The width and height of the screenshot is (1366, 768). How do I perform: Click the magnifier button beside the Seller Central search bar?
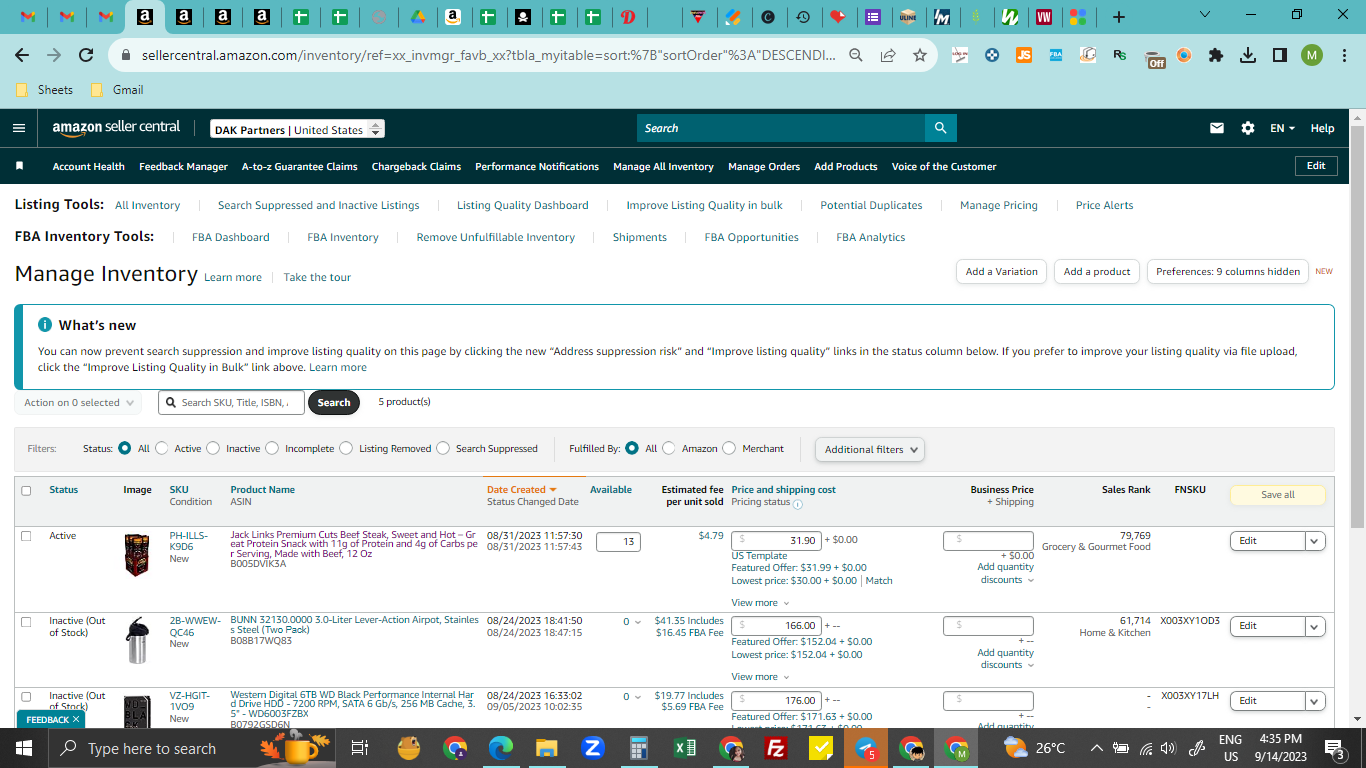point(940,128)
